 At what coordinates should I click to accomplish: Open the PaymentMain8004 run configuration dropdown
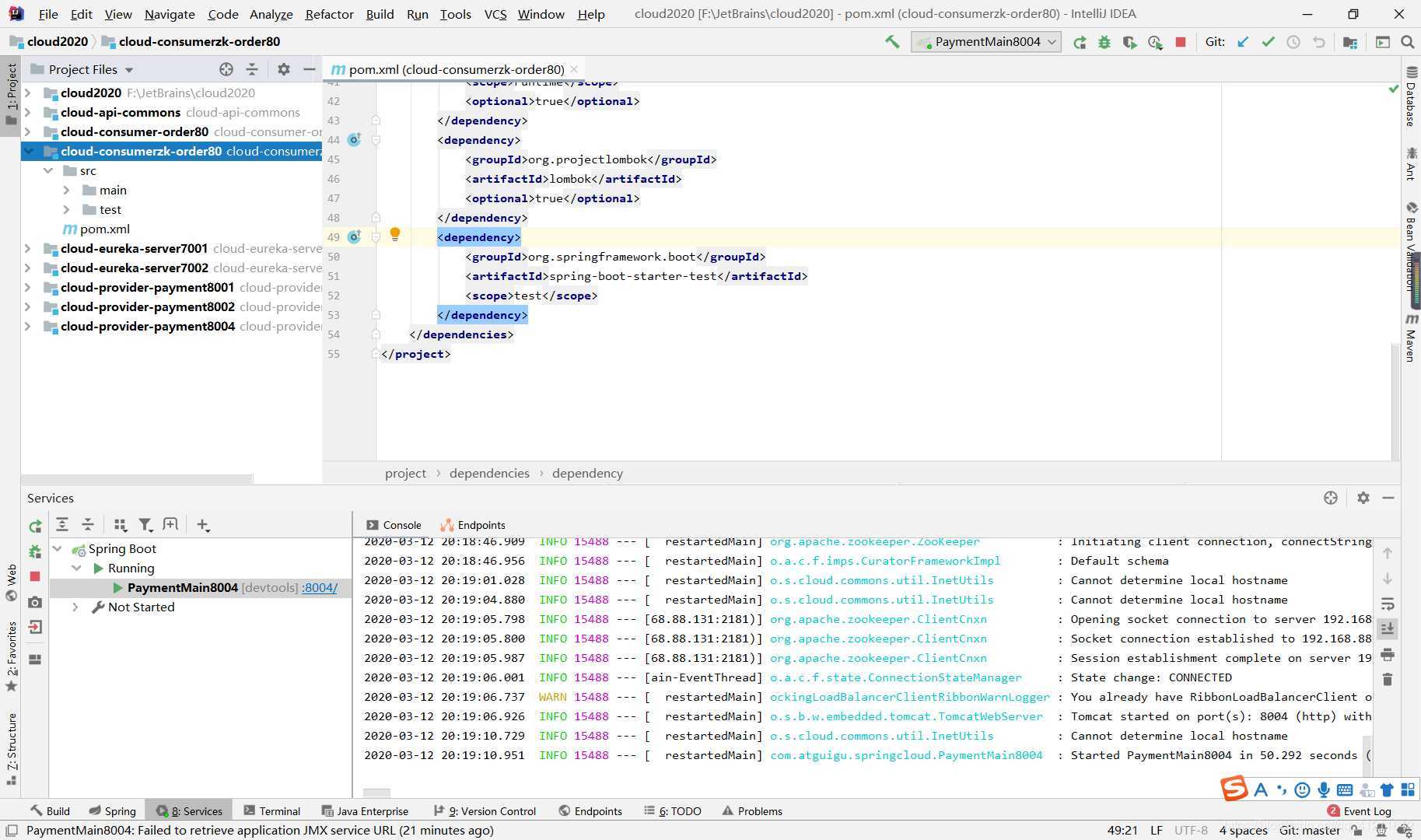point(985,42)
